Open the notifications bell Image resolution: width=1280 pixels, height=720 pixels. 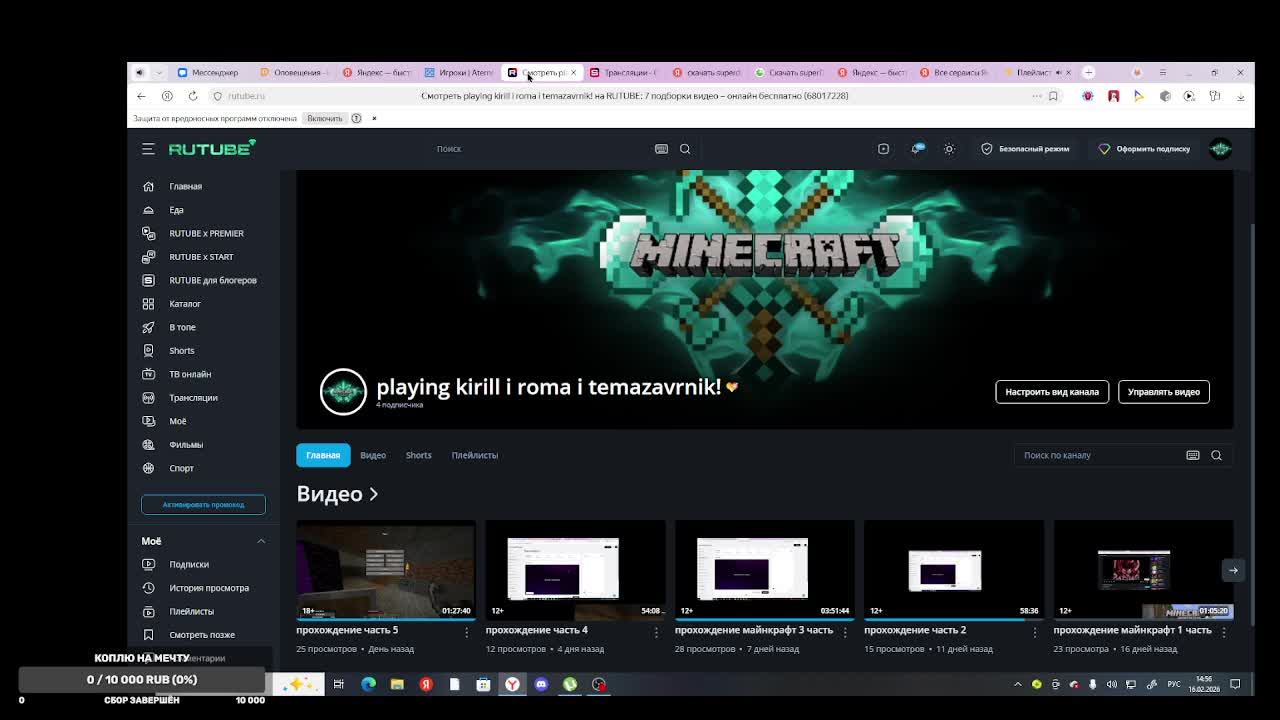(x=916, y=149)
